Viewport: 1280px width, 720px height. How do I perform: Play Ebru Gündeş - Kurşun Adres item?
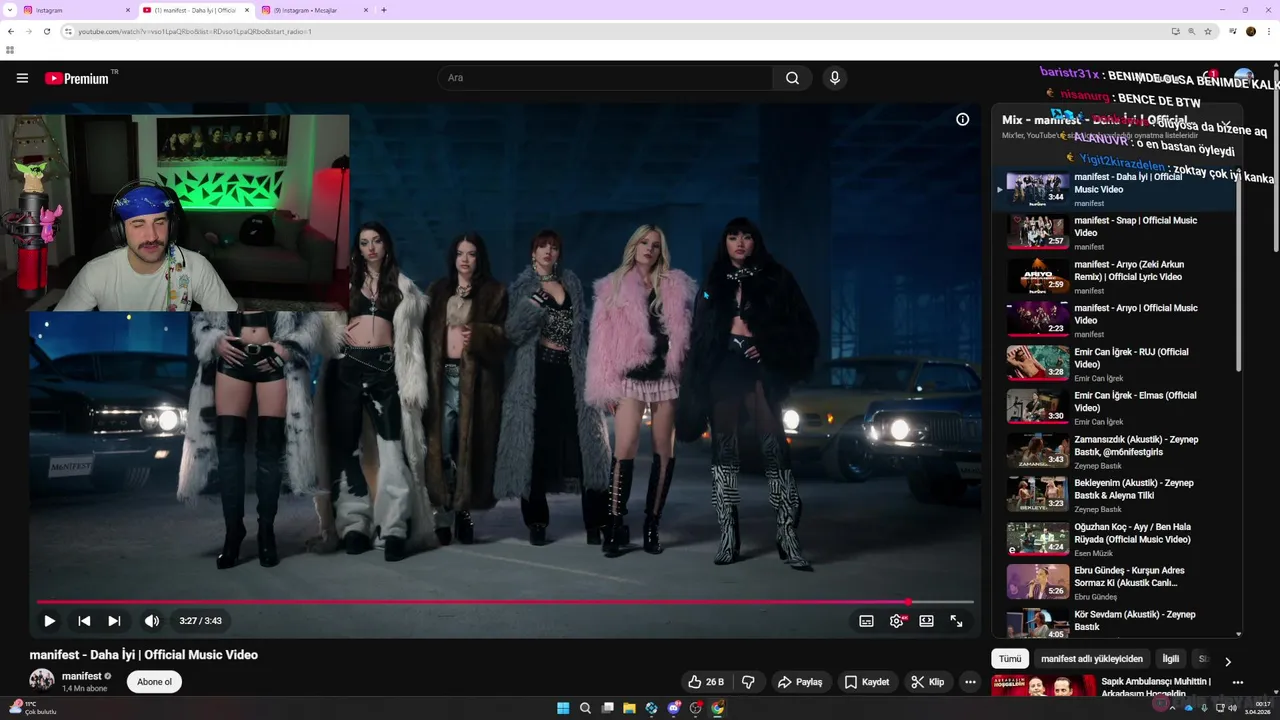tap(1116, 583)
